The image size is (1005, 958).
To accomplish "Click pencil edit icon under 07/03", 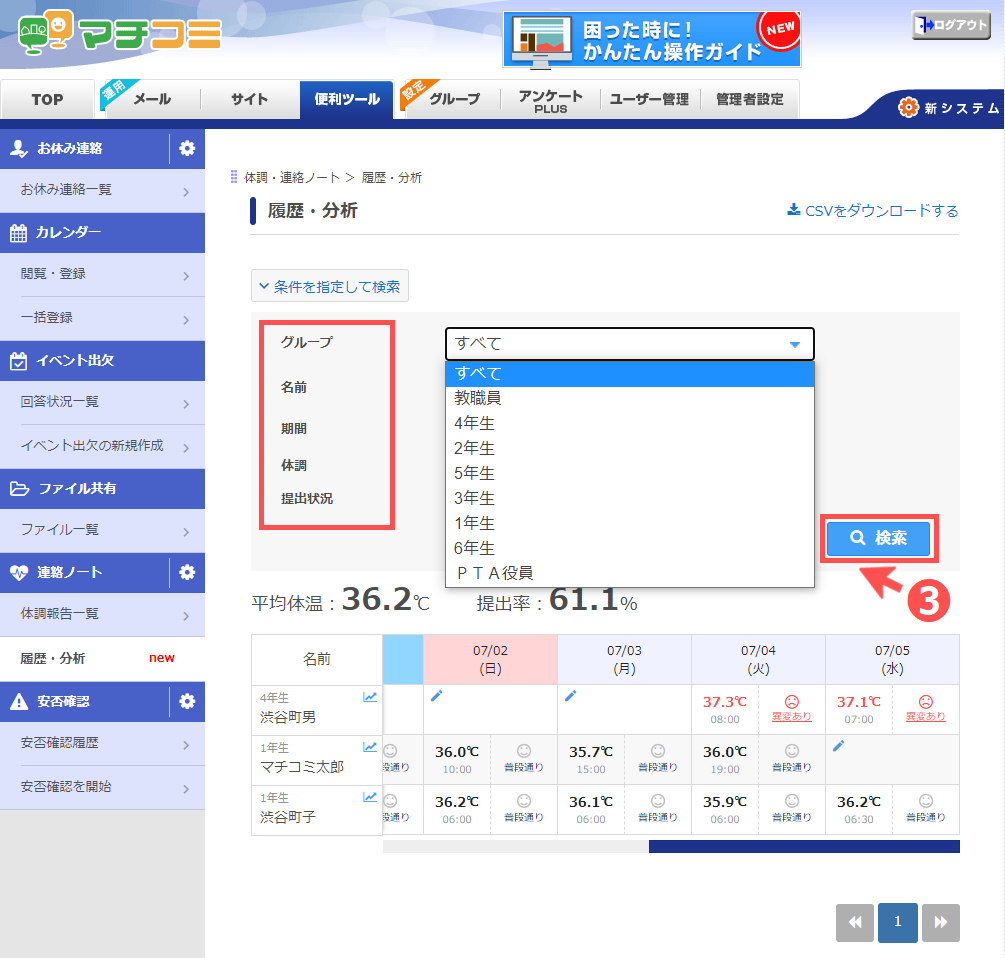I will (570, 696).
